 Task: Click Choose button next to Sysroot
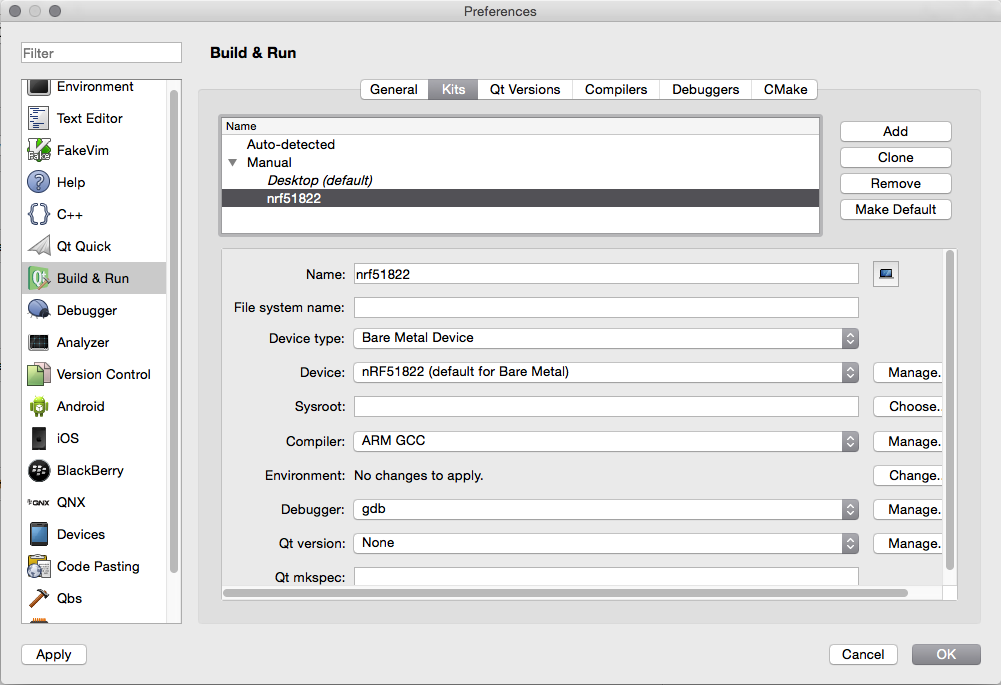pos(908,407)
